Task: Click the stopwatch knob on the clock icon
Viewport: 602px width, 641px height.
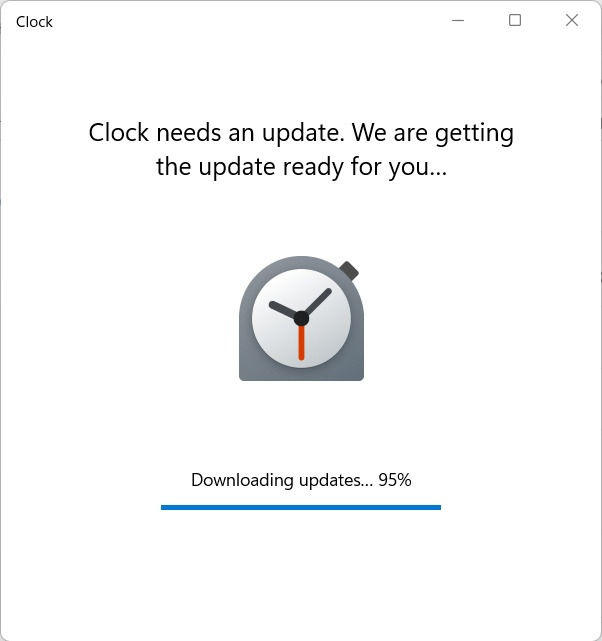Action: pos(349,271)
